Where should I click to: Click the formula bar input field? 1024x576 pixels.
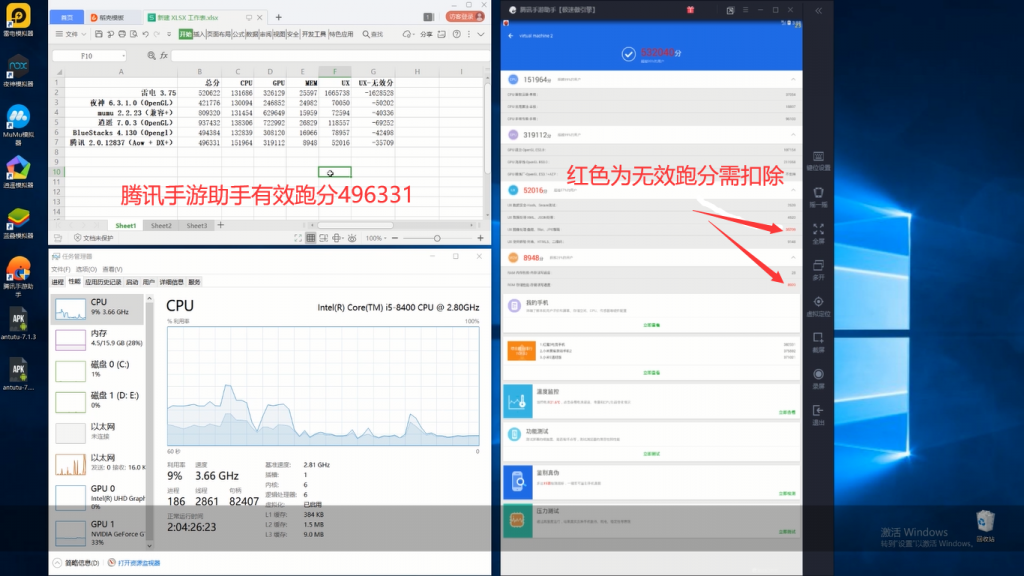330,56
